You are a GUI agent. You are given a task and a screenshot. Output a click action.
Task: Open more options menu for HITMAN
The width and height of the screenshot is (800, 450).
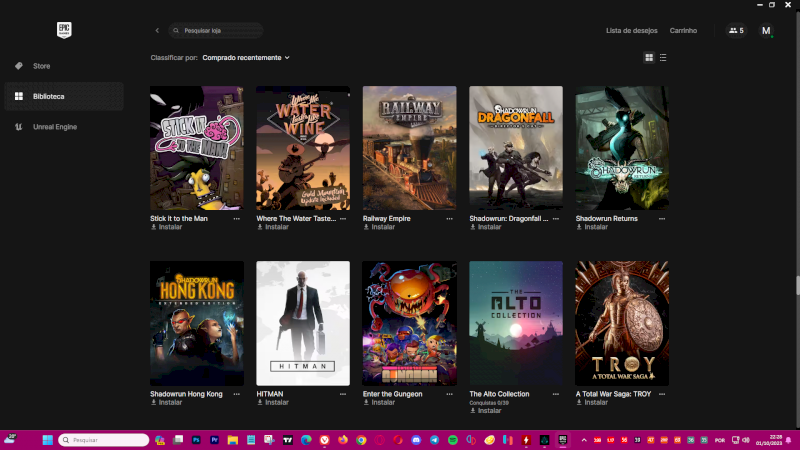pyautogui.click(x=343, y=394)
